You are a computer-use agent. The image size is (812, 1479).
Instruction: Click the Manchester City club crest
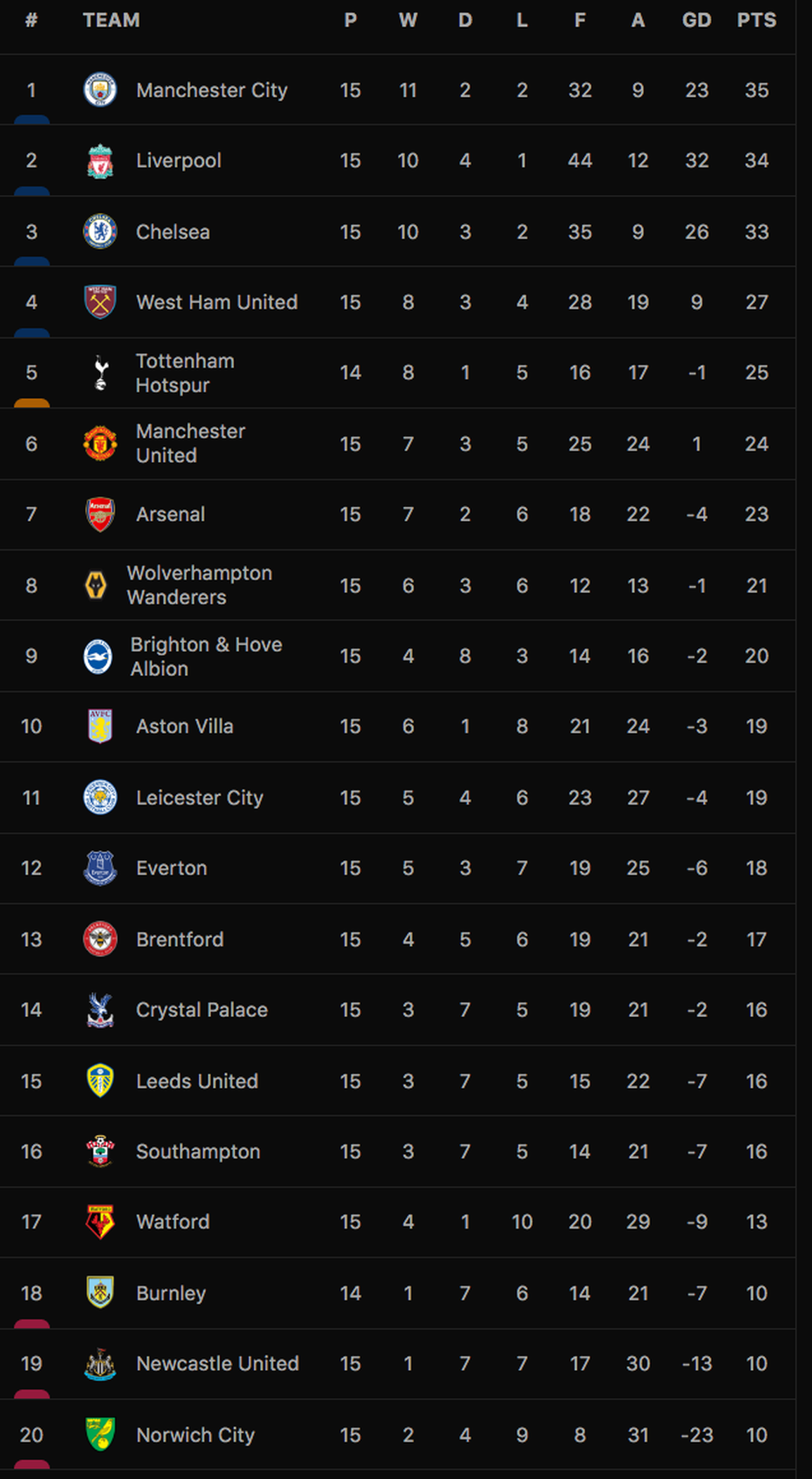100,90
